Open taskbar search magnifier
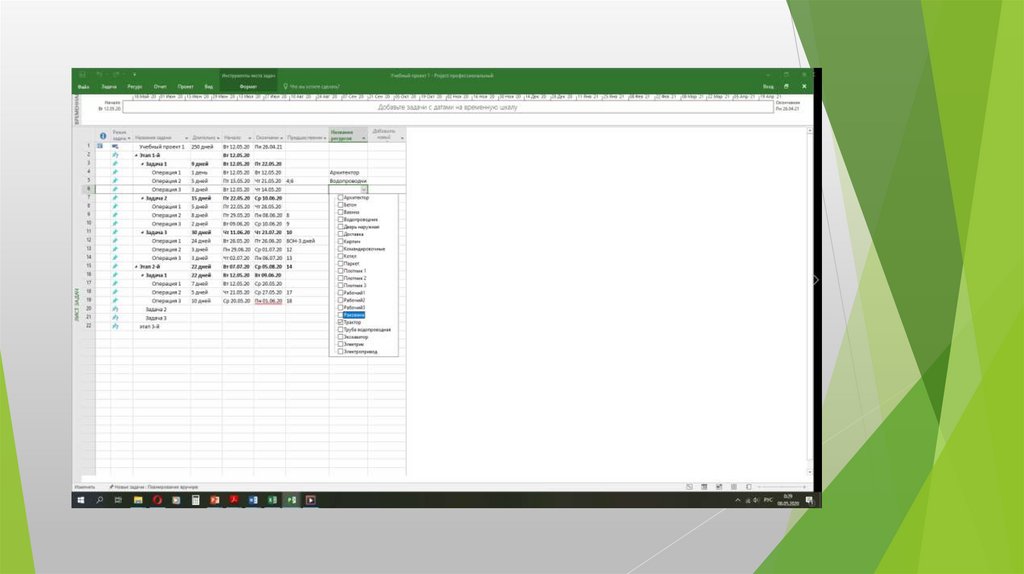1024x574 pixels. tap(100, 500)
